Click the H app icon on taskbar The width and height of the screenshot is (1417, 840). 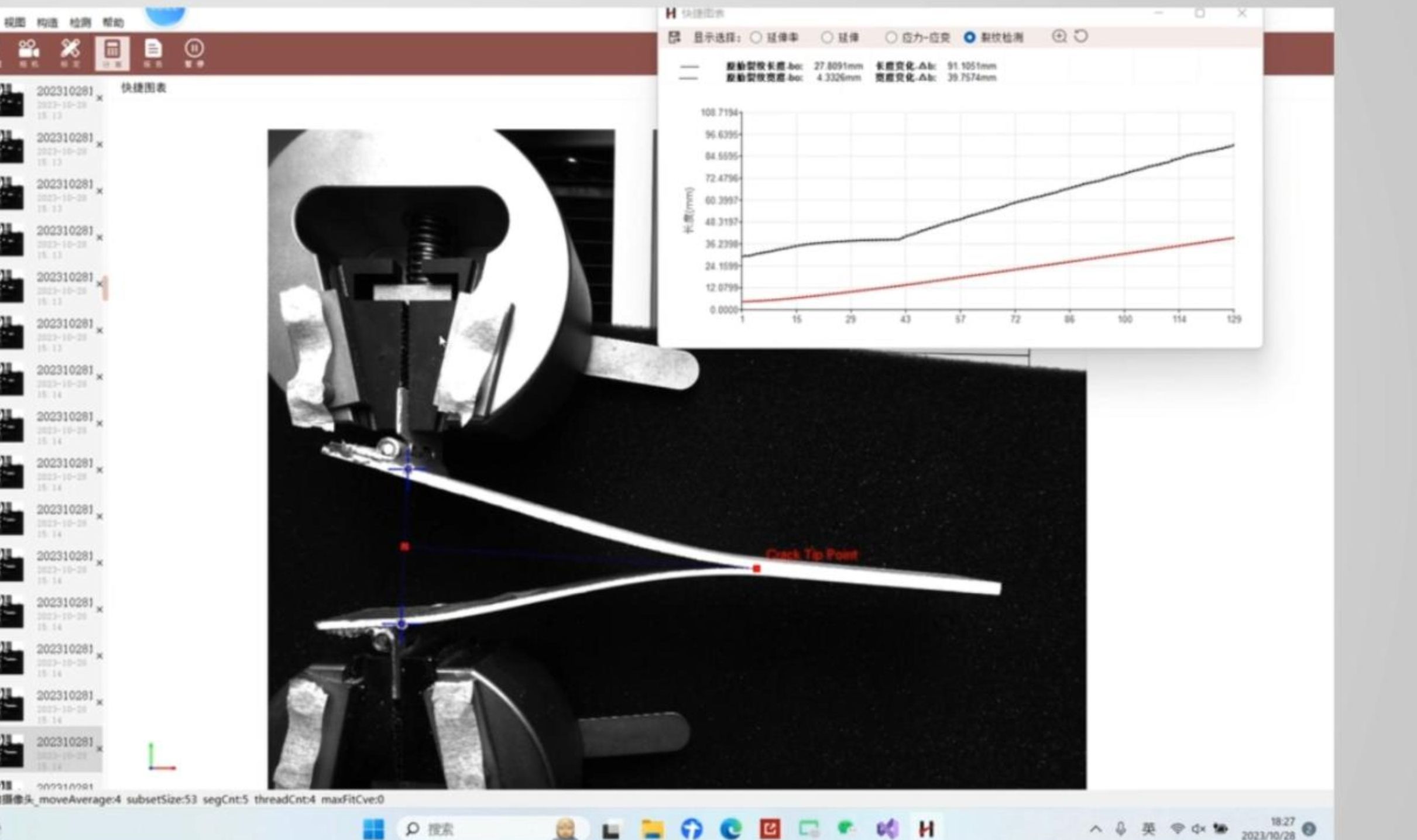tap(926, 829)
